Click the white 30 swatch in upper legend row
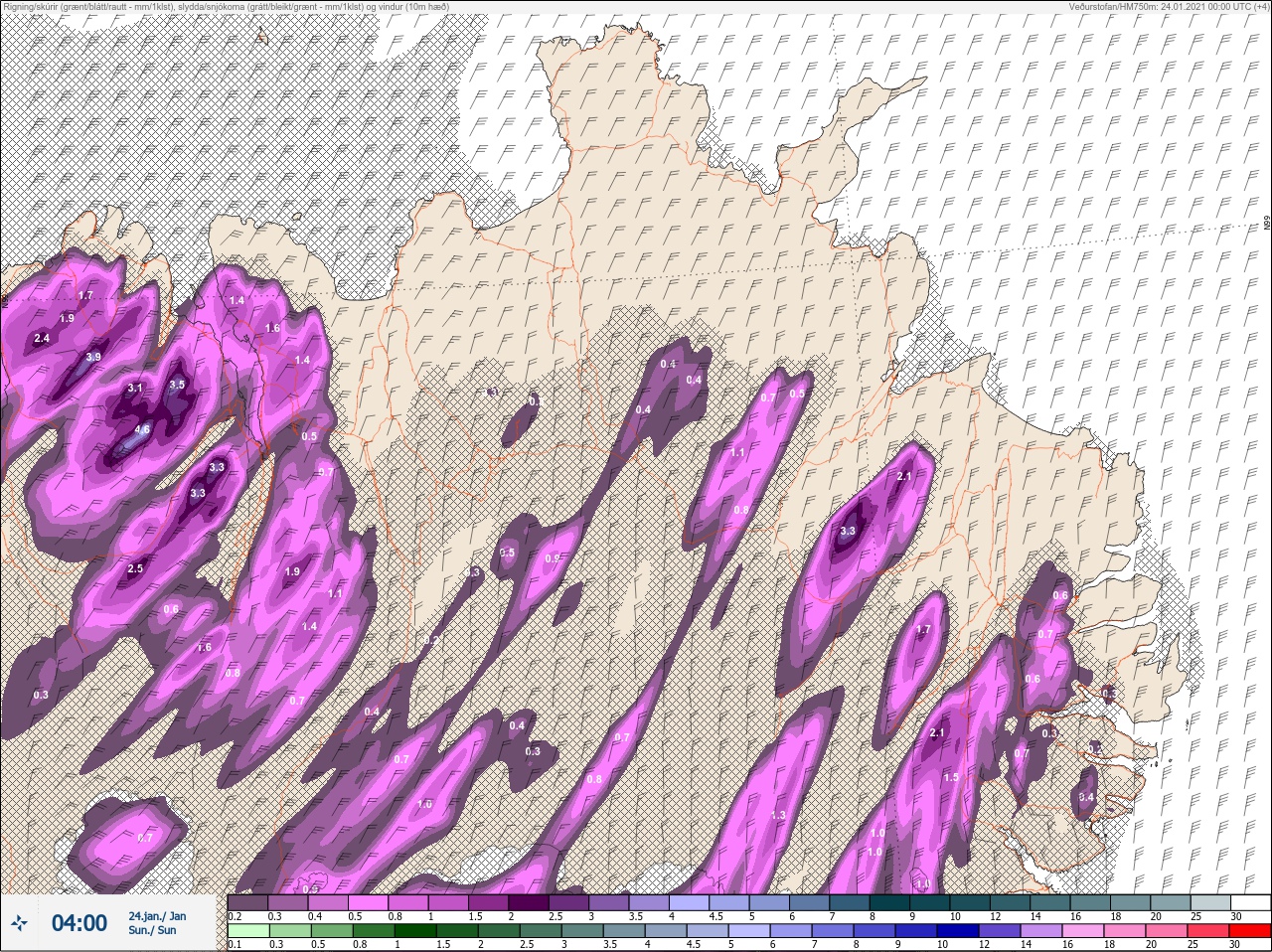This screenshot has width=1272, height=952. point(1249,902)
